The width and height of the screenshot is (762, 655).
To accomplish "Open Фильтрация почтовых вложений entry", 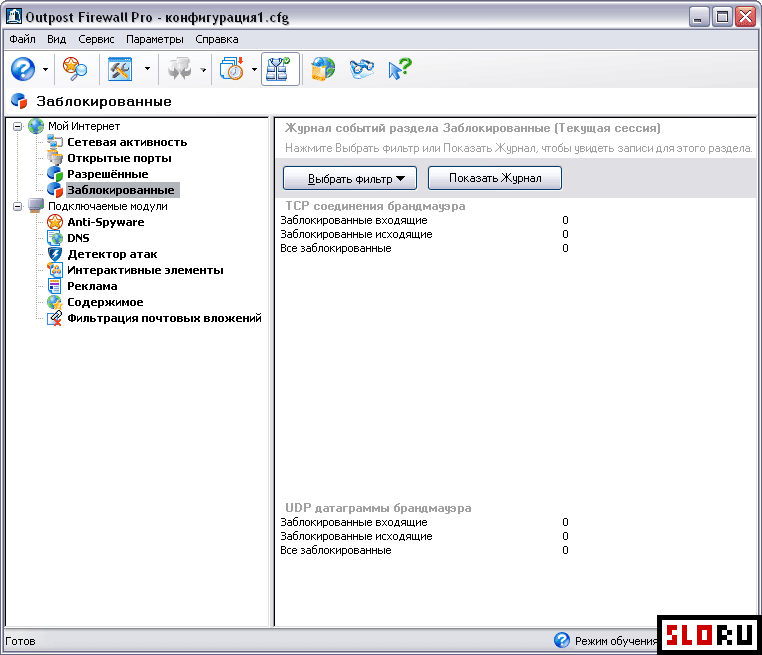I will click(x=164, y=318).
